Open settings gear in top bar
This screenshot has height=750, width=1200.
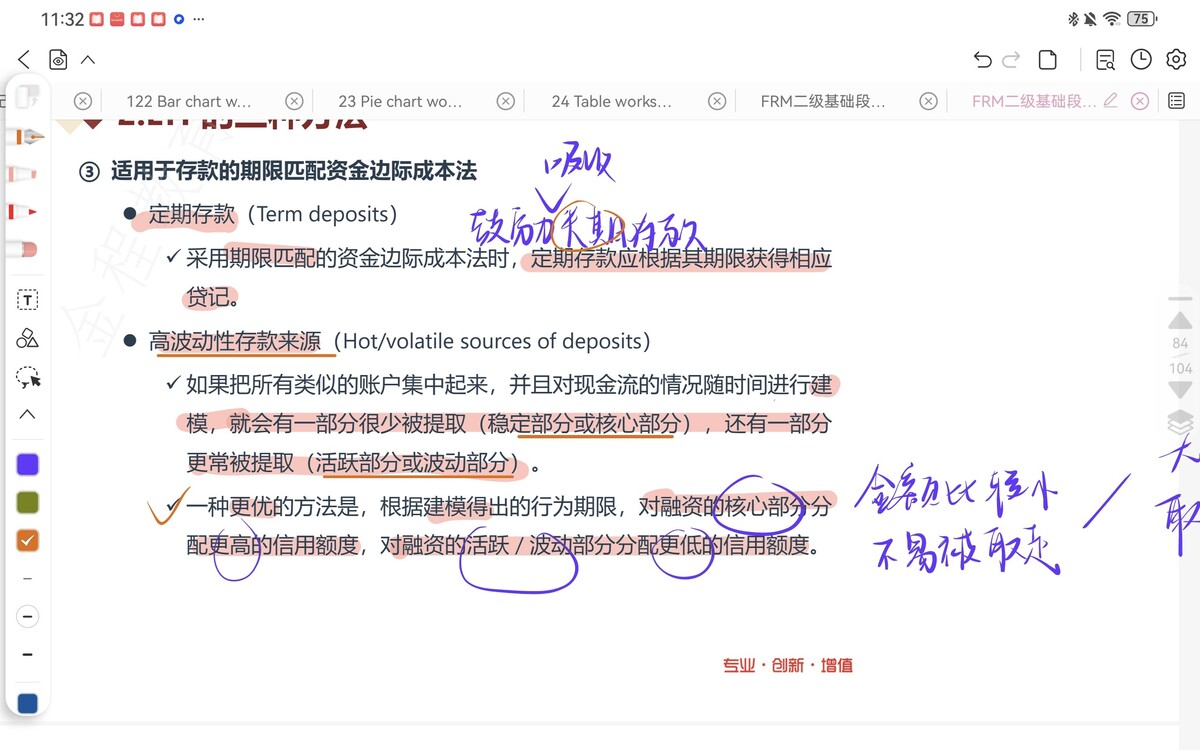coord(1175,60)
